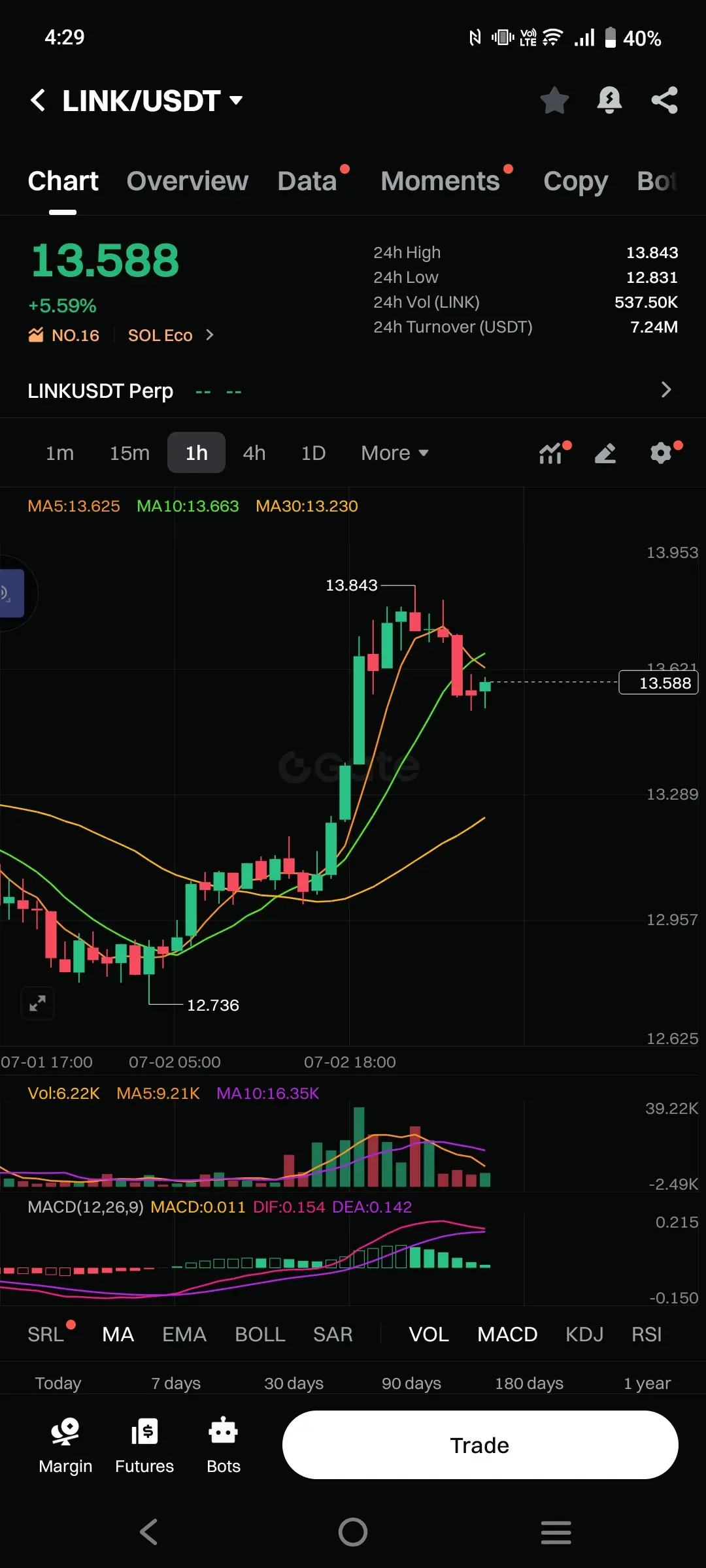The height and width of the screenshot is (1568, 706).
Task: Select the 1m timeframe
Action: click(59, 453)
